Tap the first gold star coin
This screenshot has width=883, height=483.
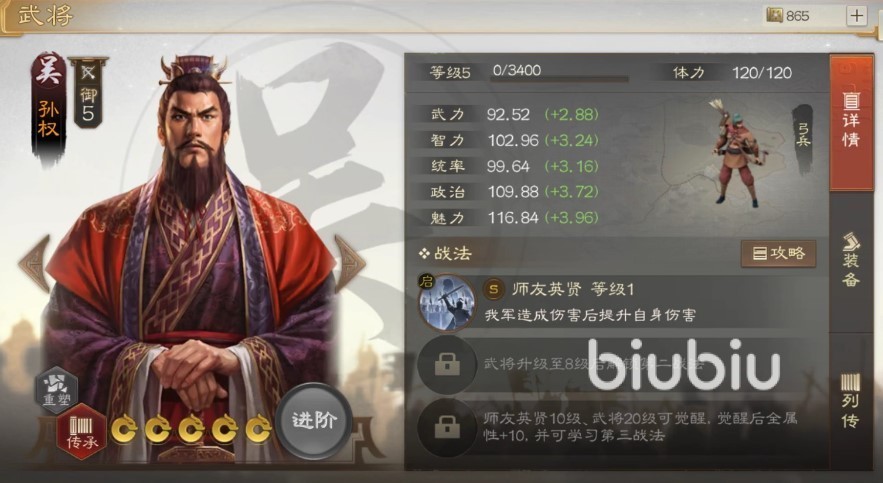(124, 430)
